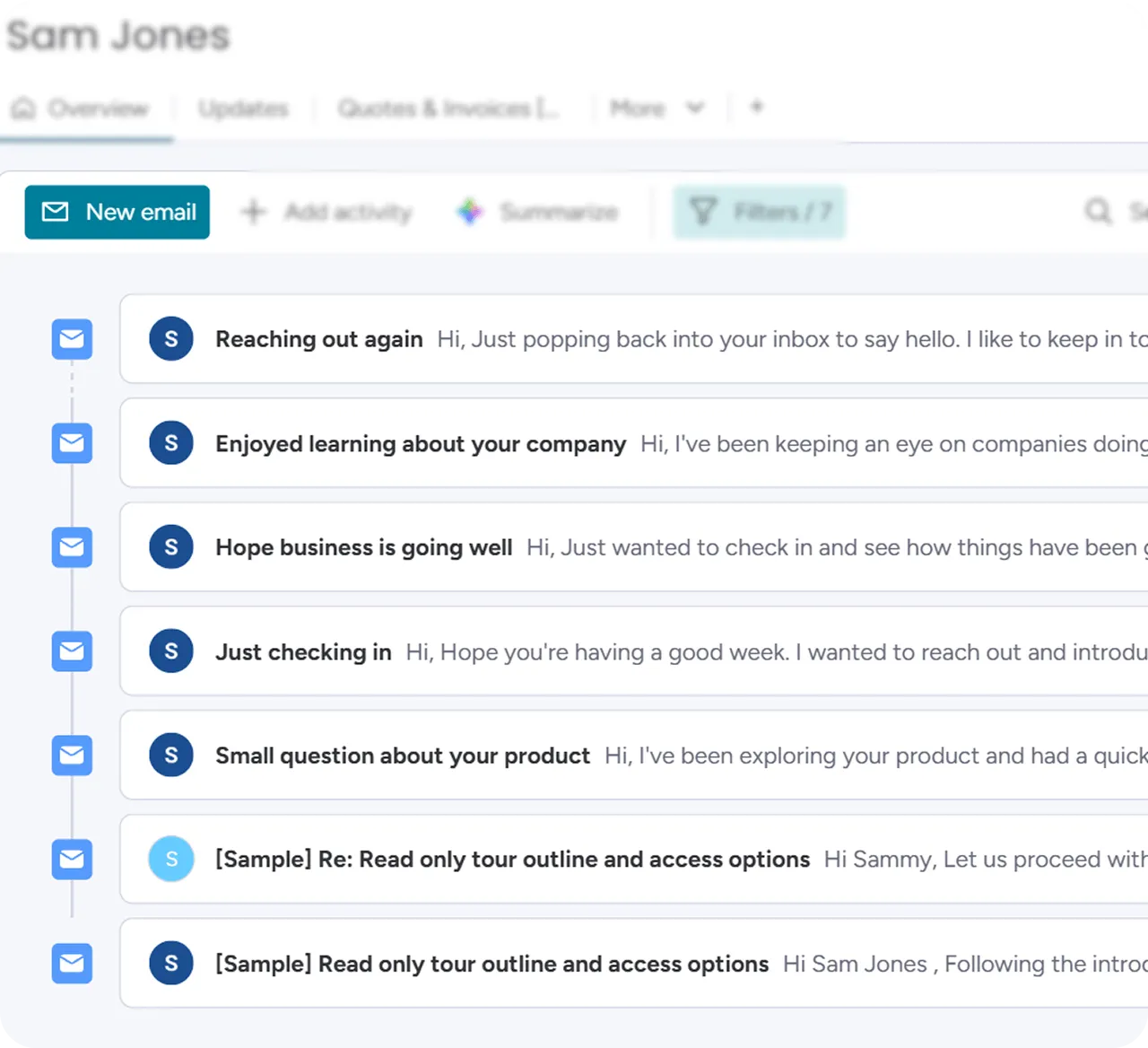Click the Summarize label
This screenshot has width=1148, height=1048.
pos(559,213)
